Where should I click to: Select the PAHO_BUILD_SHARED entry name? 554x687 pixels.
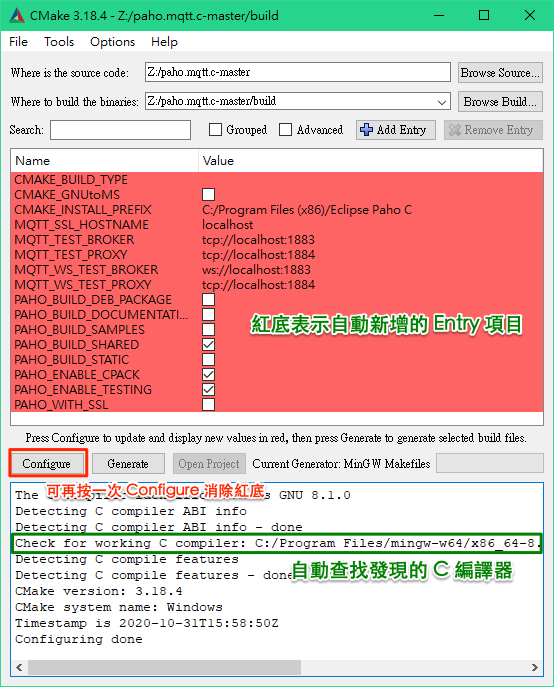(77, 345)
